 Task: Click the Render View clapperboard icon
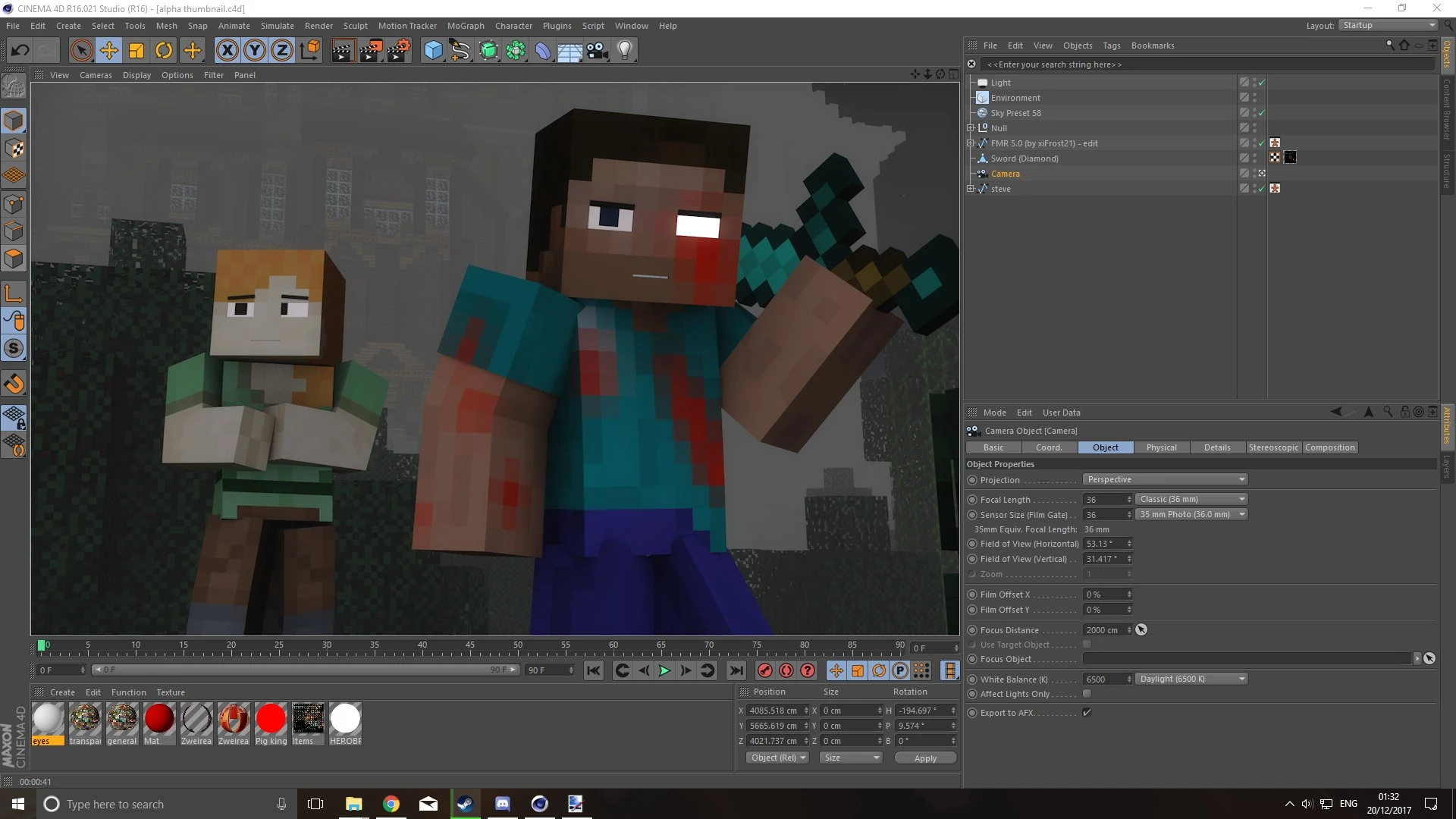(x=343, y=51)
